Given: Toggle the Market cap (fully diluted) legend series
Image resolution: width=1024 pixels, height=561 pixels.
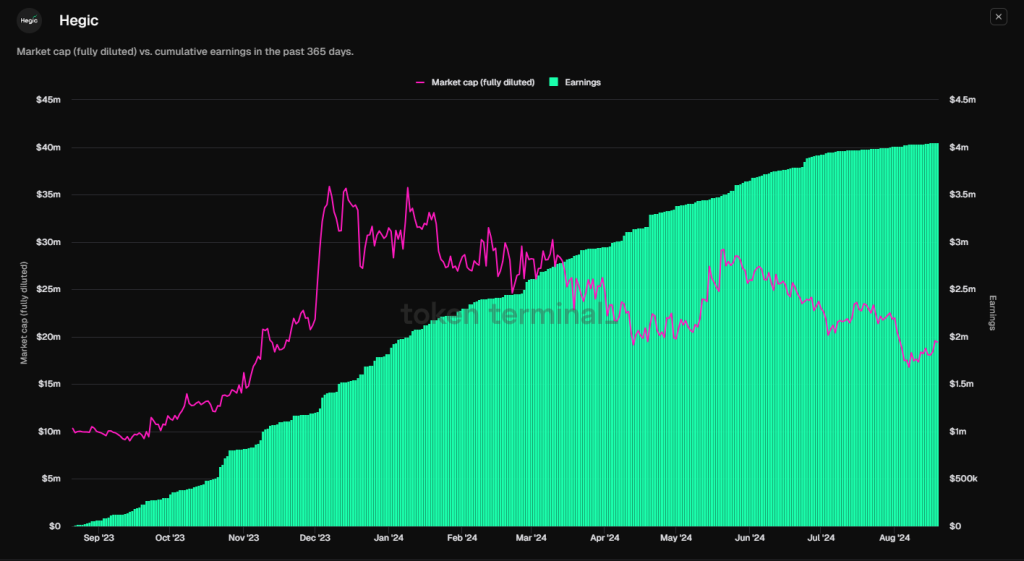Looking at the screenshot, I should 482,82.
